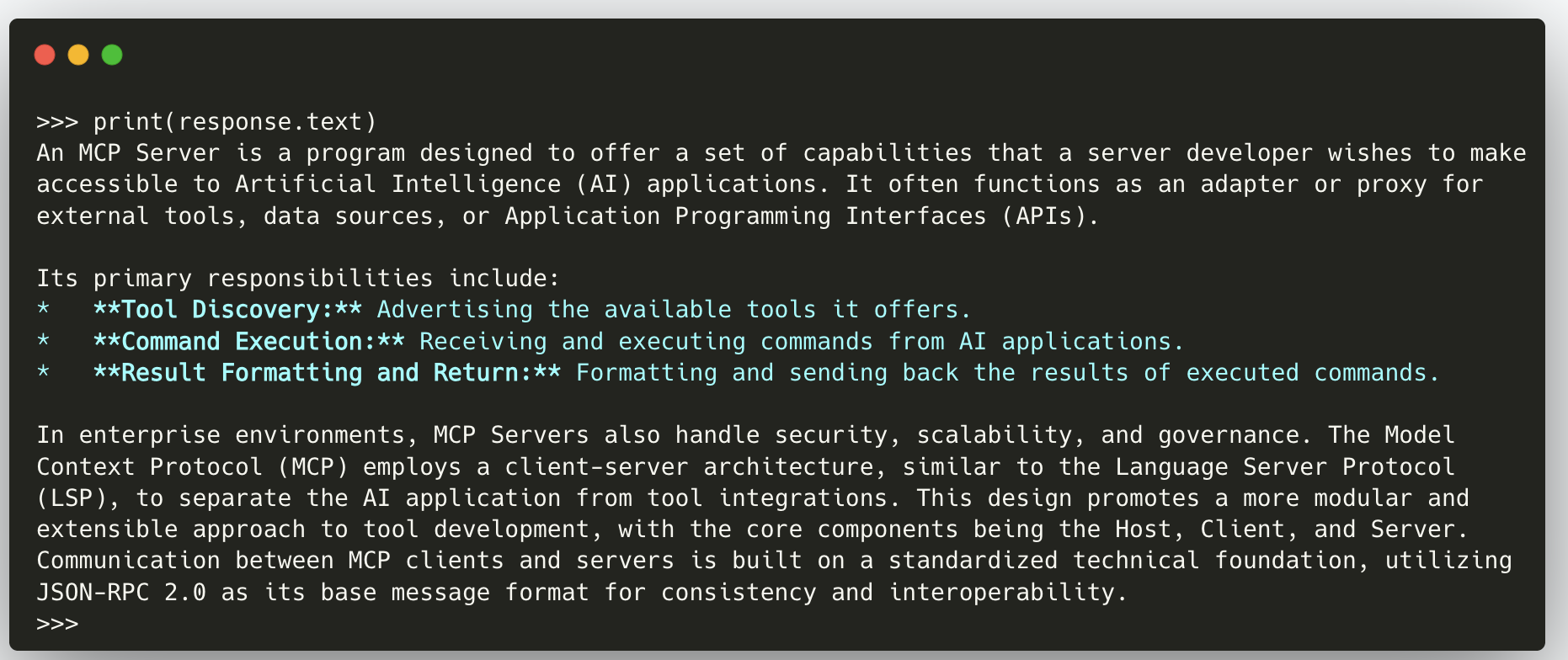Click text 'Formatting and sending back the results'

coord(852,373)
